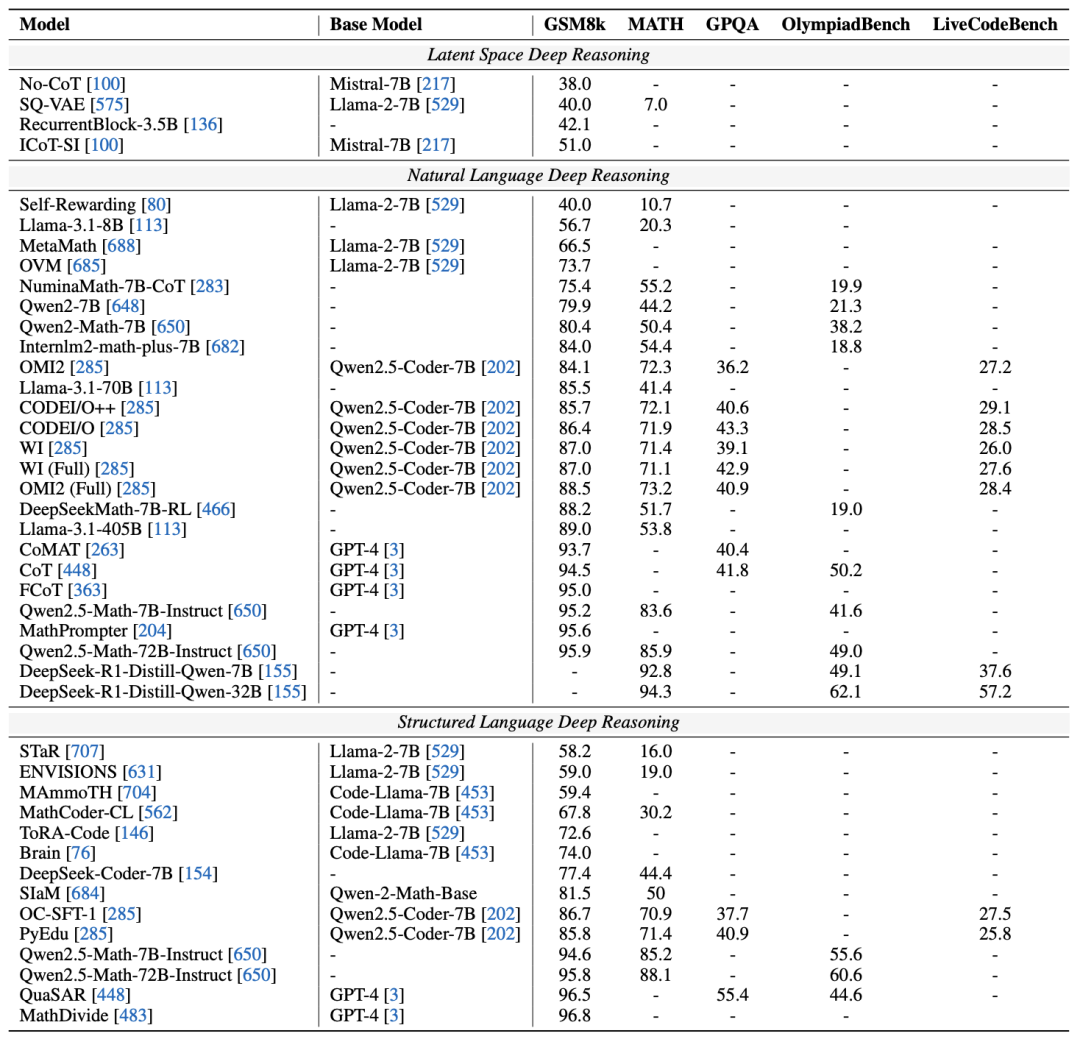Follow the ENVISIONS reference [631]

[142, 772]
